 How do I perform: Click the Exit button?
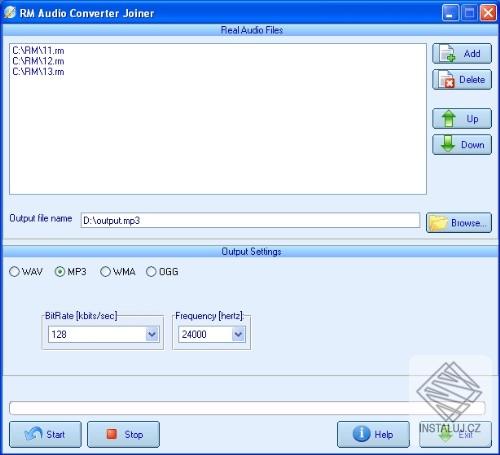click(x=455, y=434)
